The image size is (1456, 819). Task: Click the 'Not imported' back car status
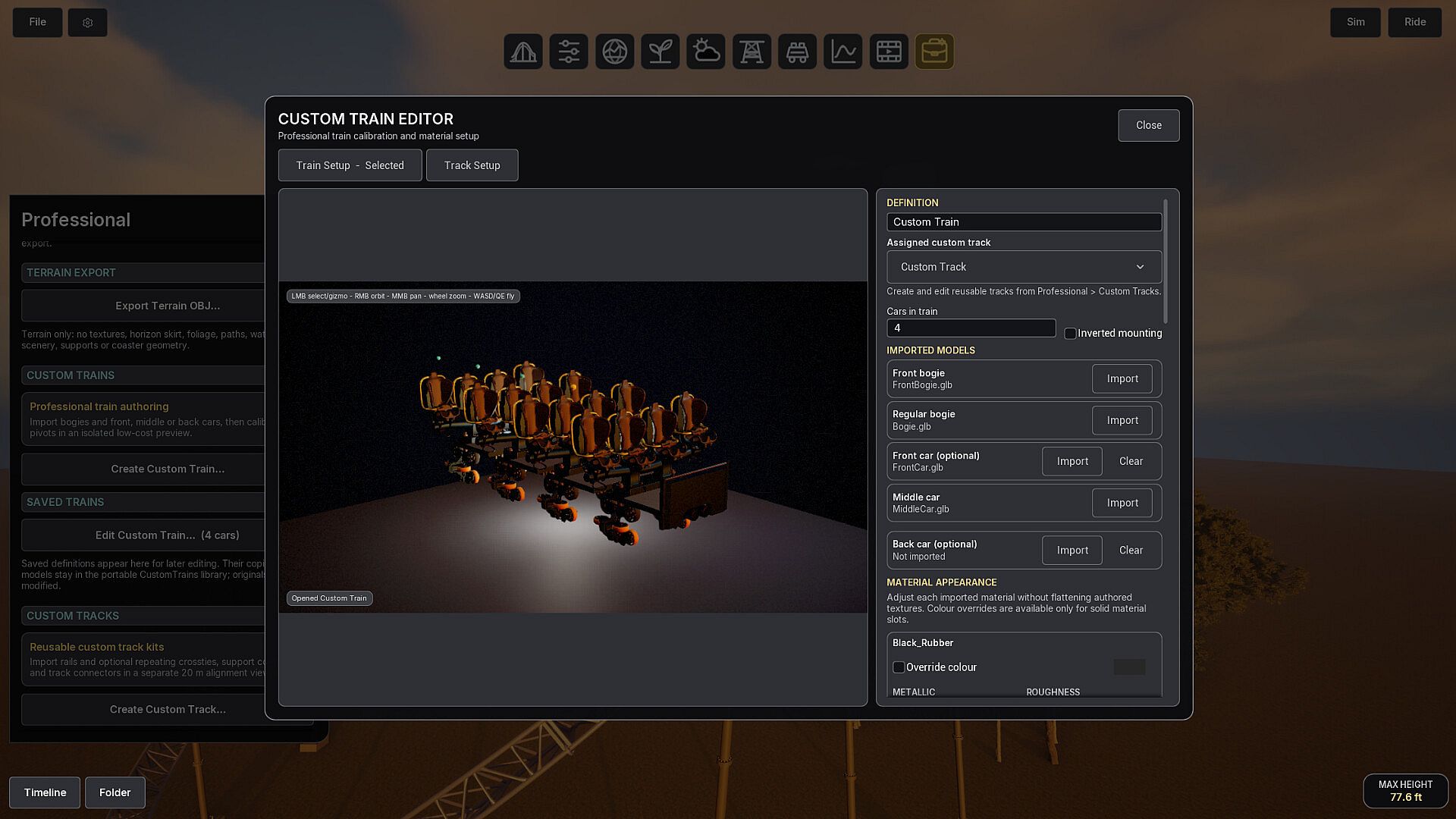click(x=918, y=557)
